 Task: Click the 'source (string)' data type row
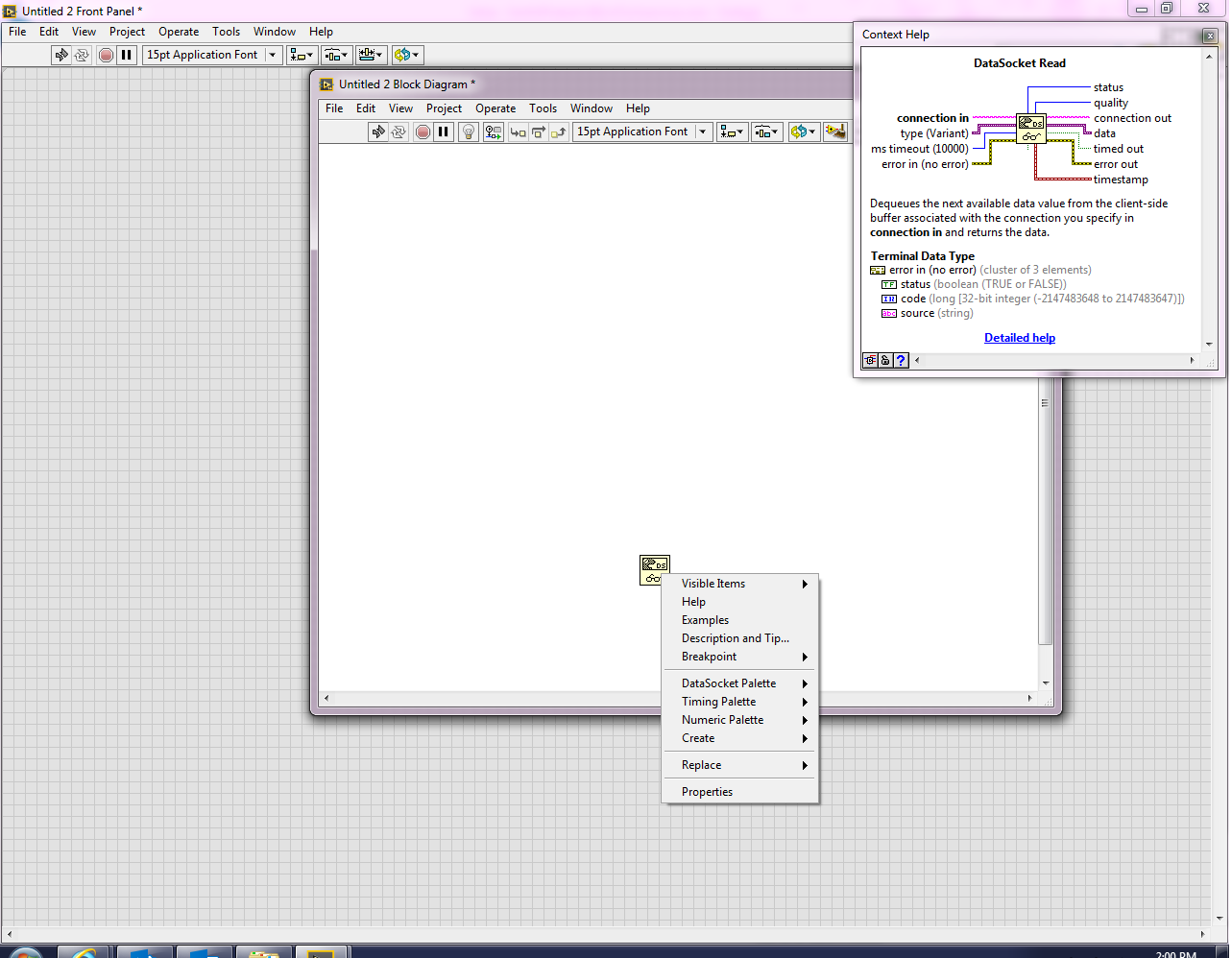928,313
